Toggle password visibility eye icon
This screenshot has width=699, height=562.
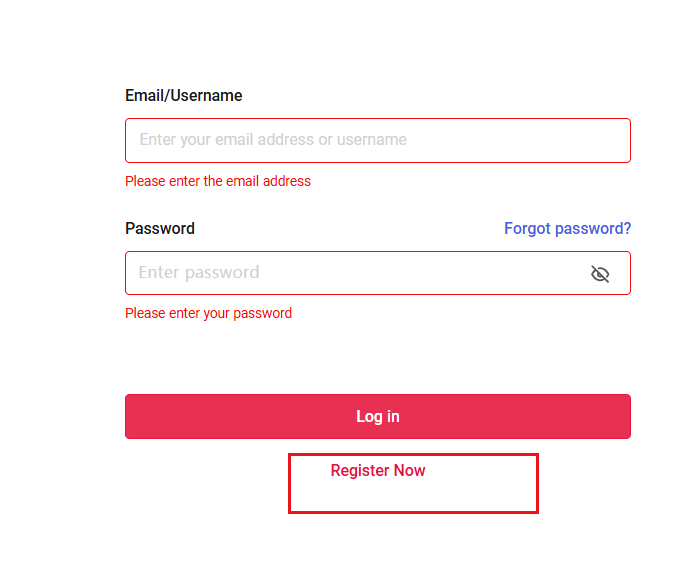pyautogui.click(x=600, y=274)
